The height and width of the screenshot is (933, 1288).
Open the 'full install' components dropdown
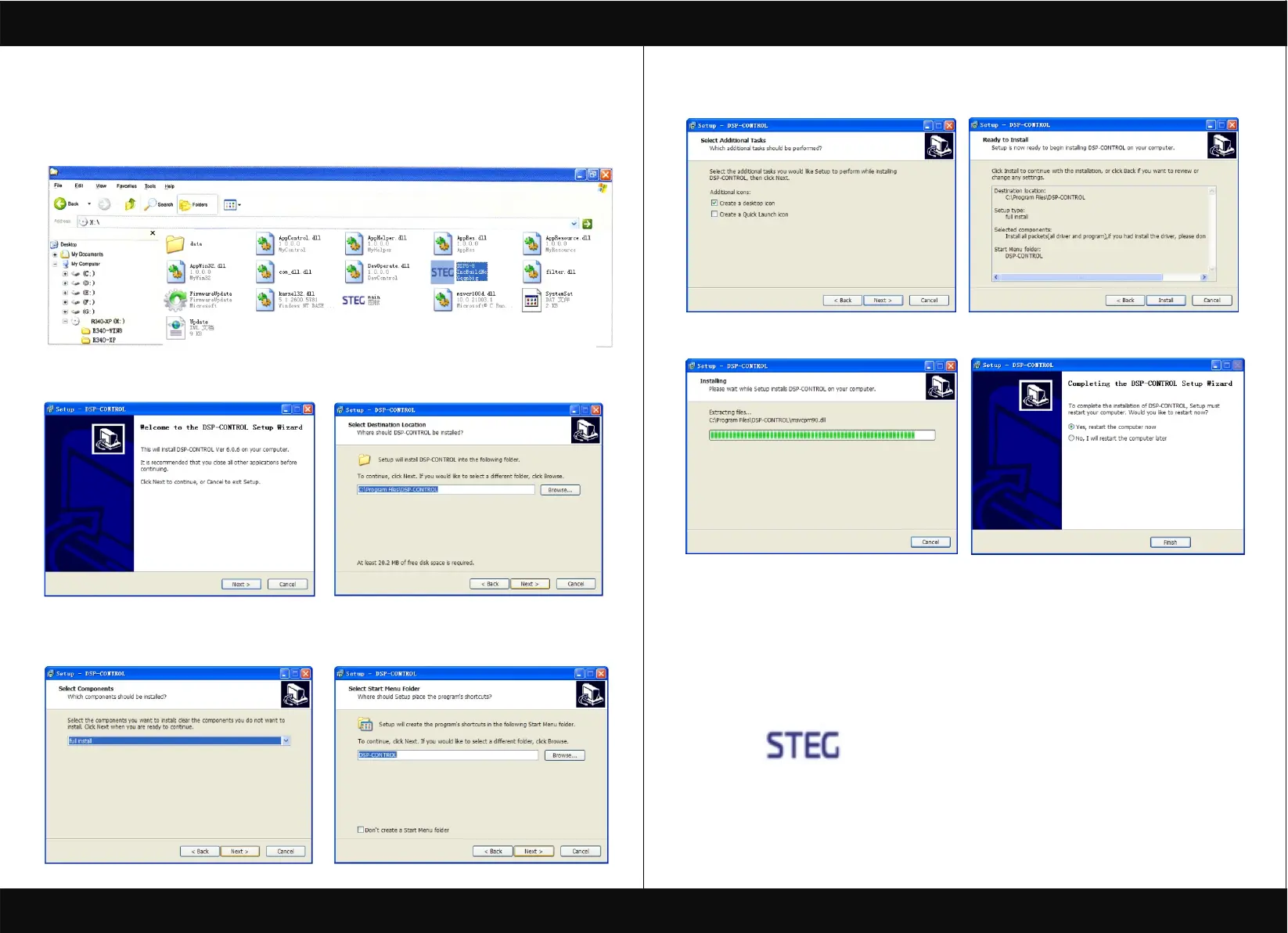pos(286,740)
